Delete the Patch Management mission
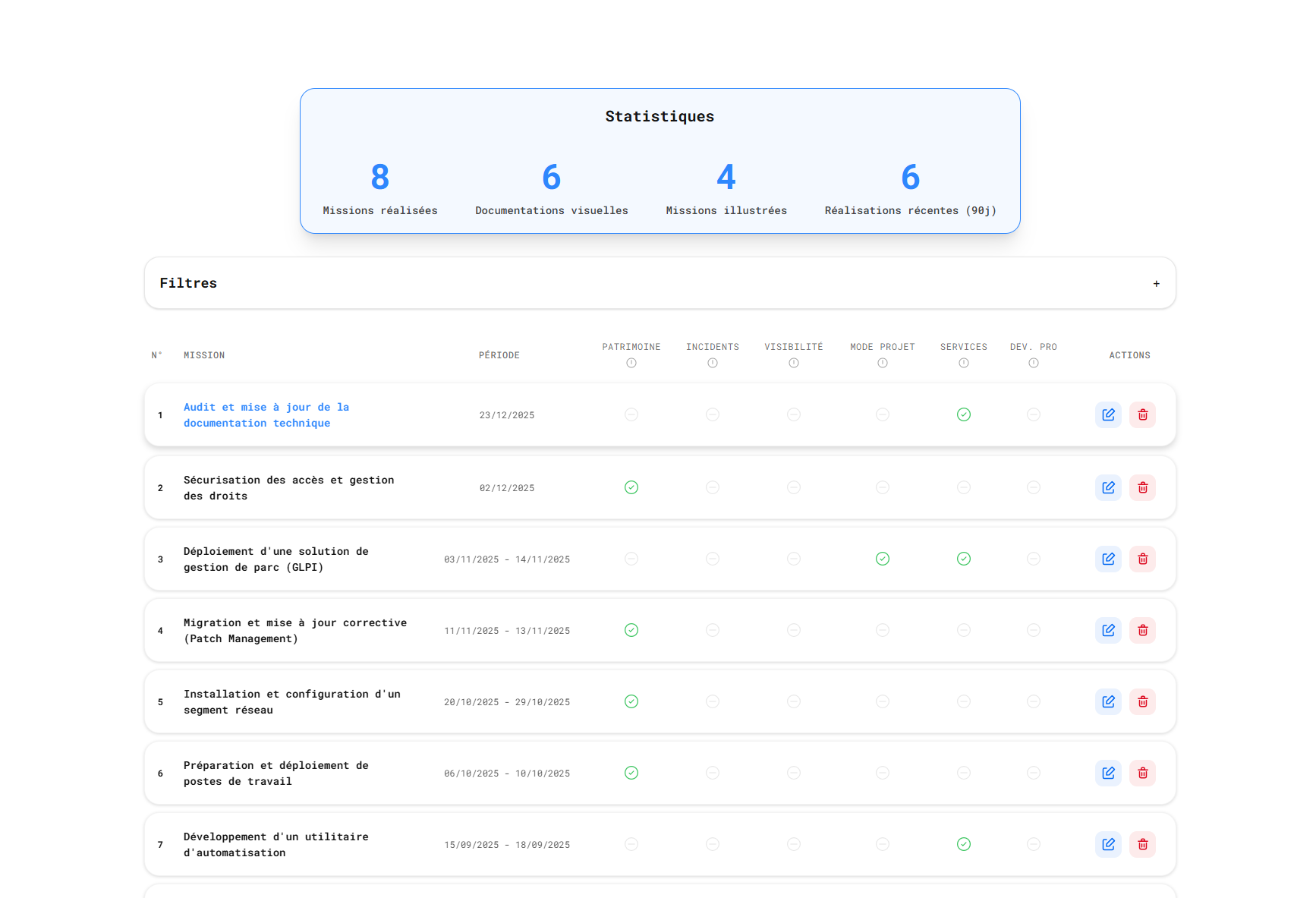Screen dimensions: 1316x898 pyautogui.click(x=1142, y=630)
